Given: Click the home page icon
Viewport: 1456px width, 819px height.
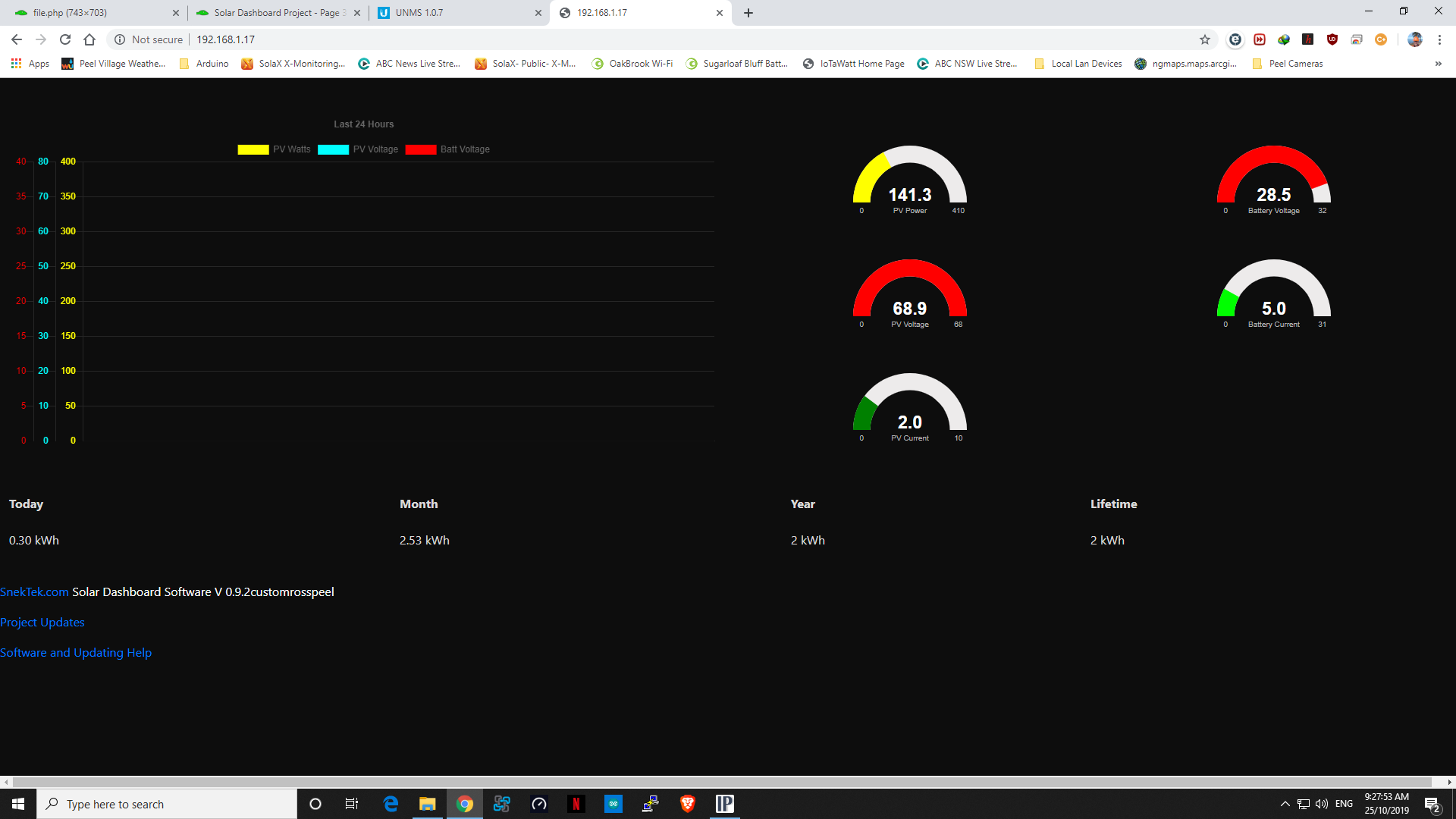Looking at the screenshot, I should click(89, 39).
